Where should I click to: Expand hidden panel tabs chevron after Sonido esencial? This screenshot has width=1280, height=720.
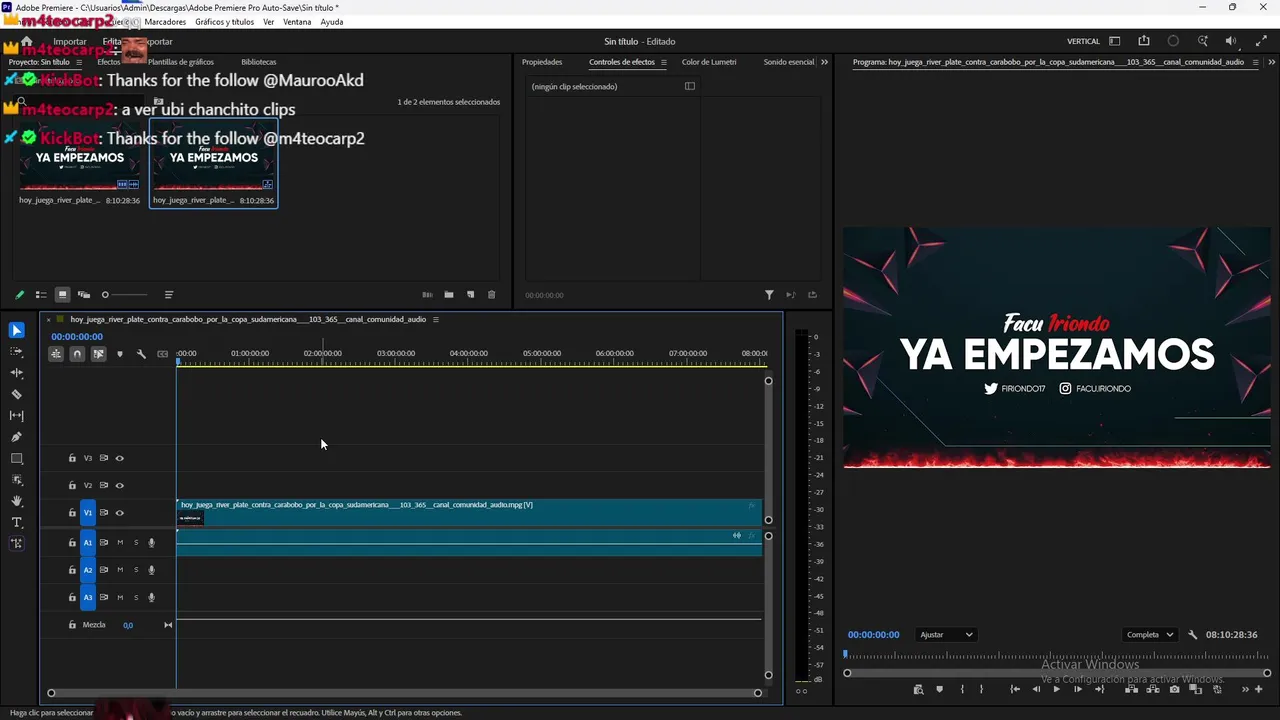pos(824,62)
